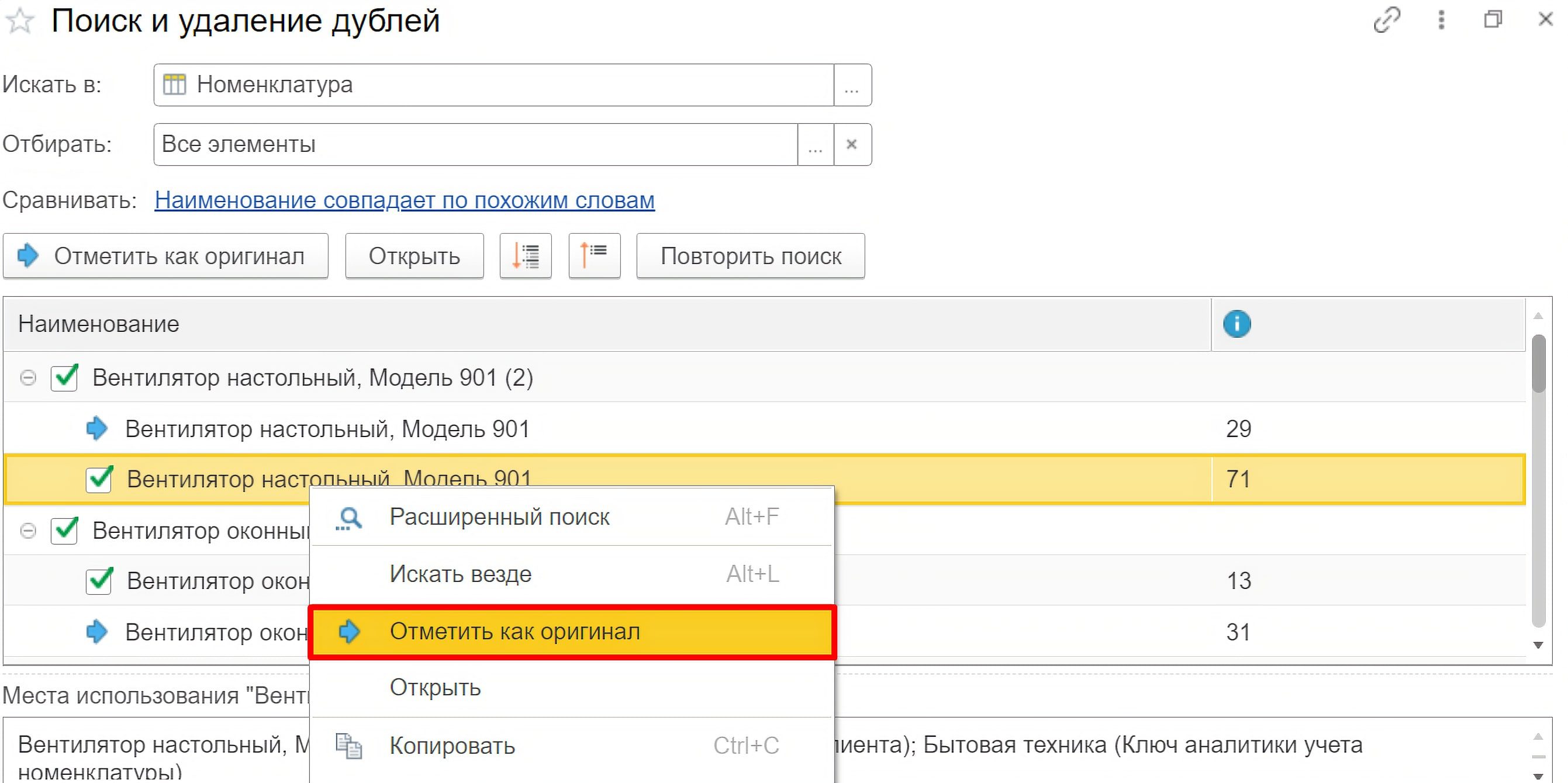Click the blue arrow icon in the context menu
Image resolution: width=1568 pixels, height=783 pixels.
pyautogui.click(x=350, y=632)
